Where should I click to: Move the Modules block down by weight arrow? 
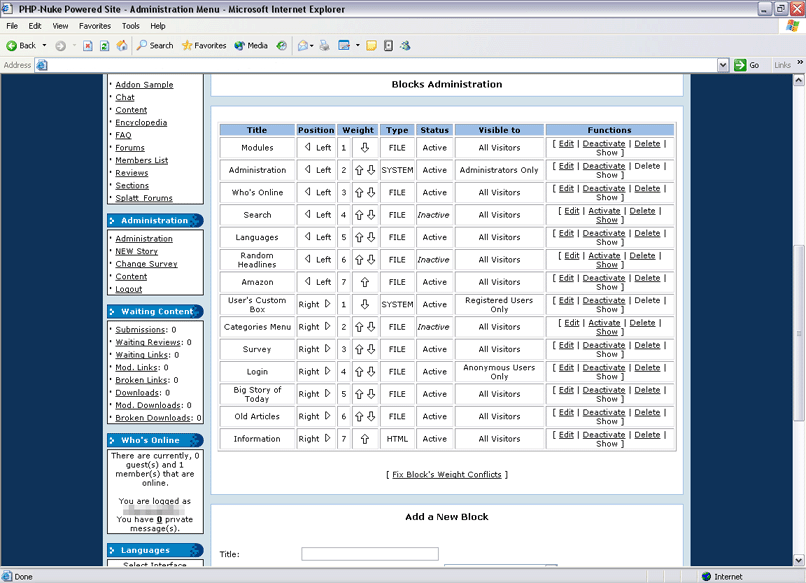(365, 148)
